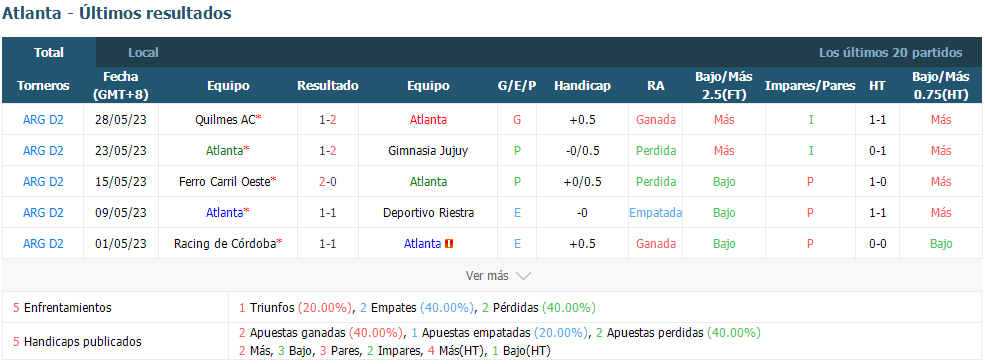The image size is (985, 364).
Task: Click Deportivo Riestra team name
Action: click(428, 213)
